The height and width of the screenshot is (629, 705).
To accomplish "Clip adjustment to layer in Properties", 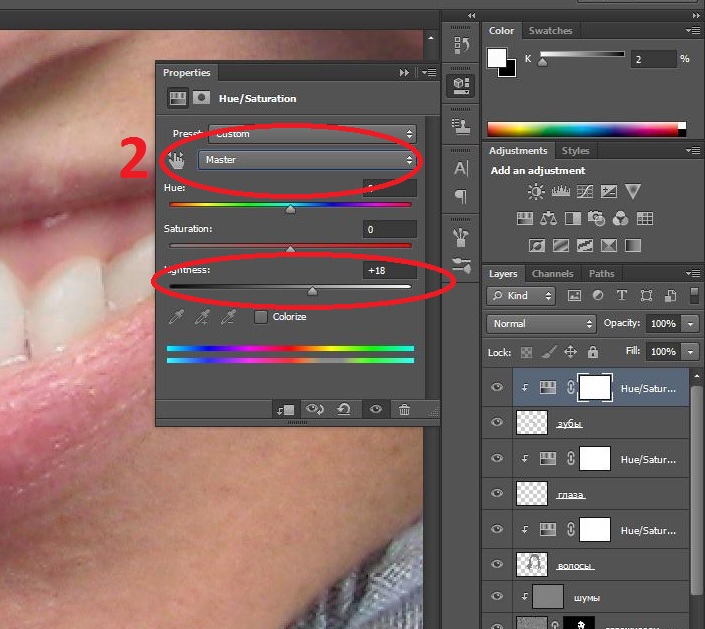I will click(286, 410).
